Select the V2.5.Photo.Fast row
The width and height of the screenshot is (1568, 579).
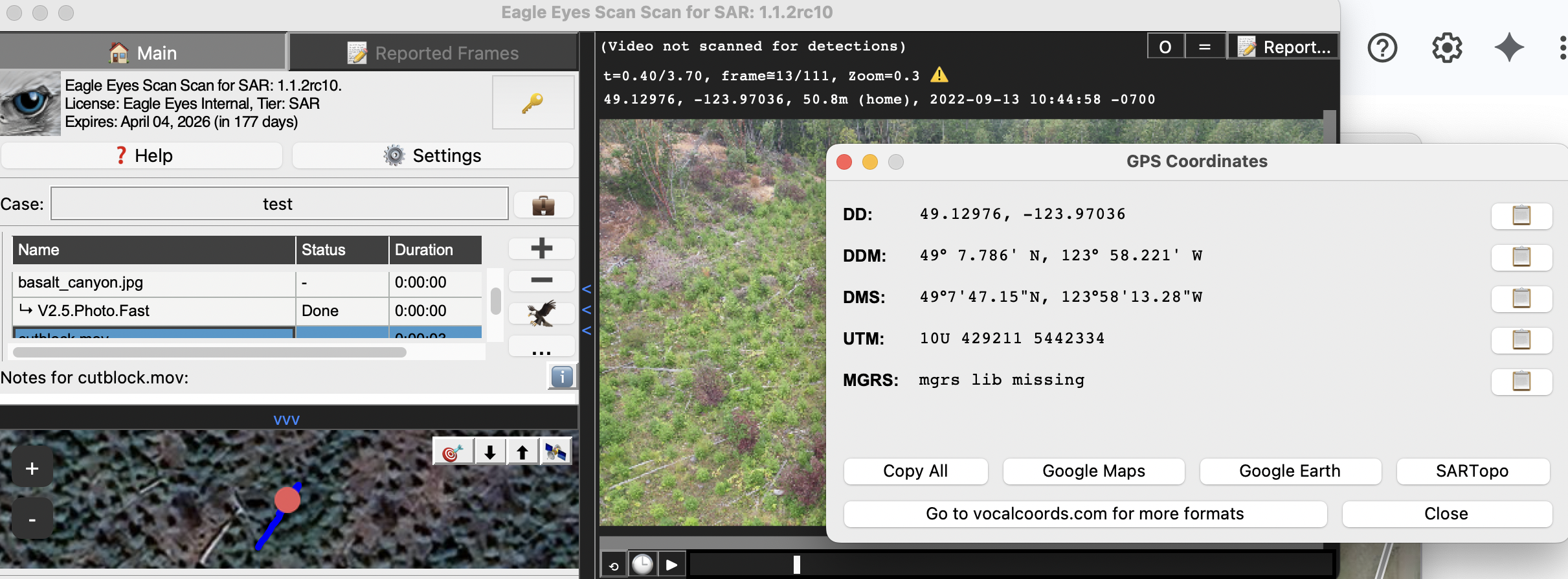[247, 311]
